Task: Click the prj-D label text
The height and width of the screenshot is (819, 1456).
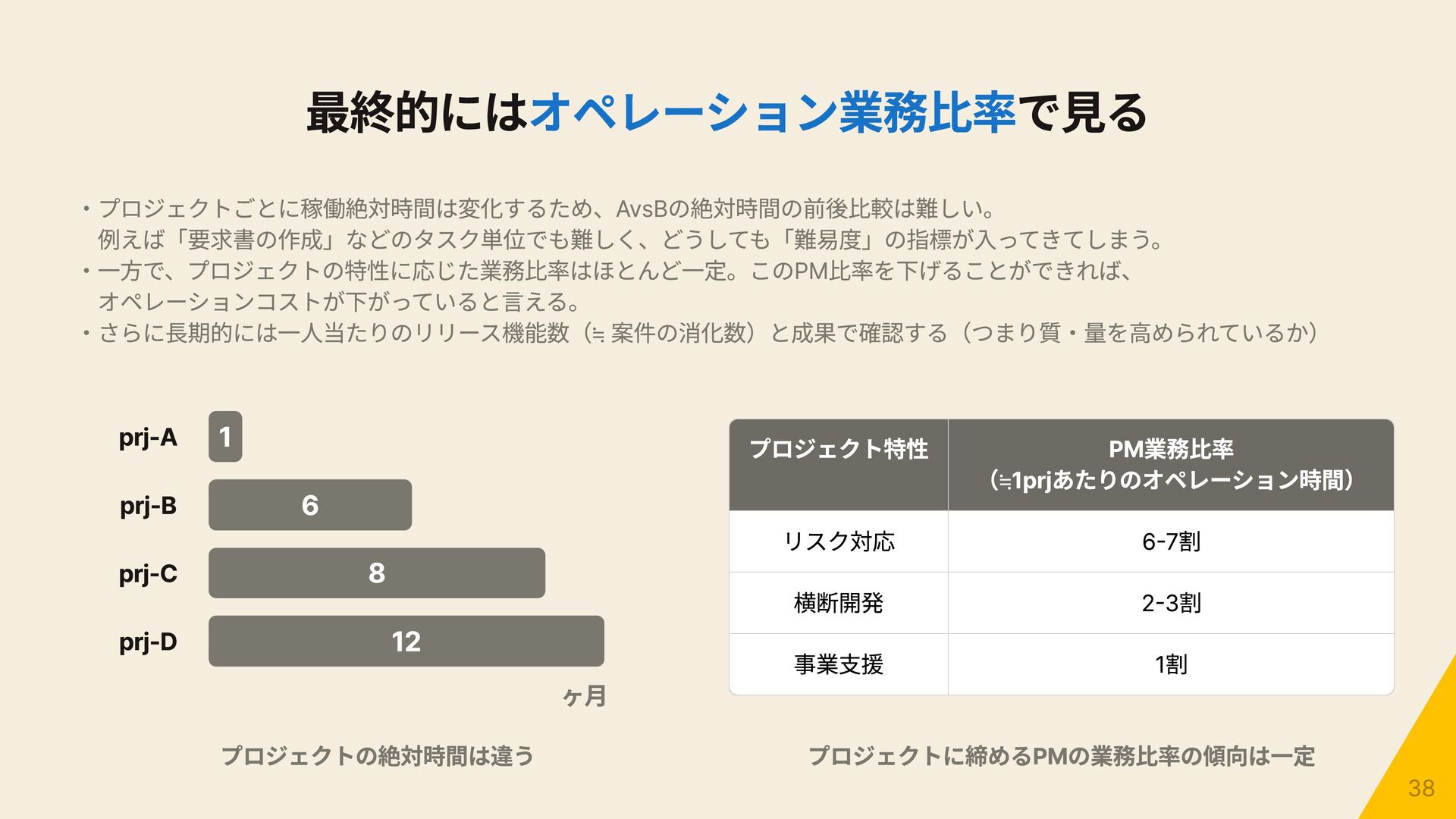Action: 148,642
